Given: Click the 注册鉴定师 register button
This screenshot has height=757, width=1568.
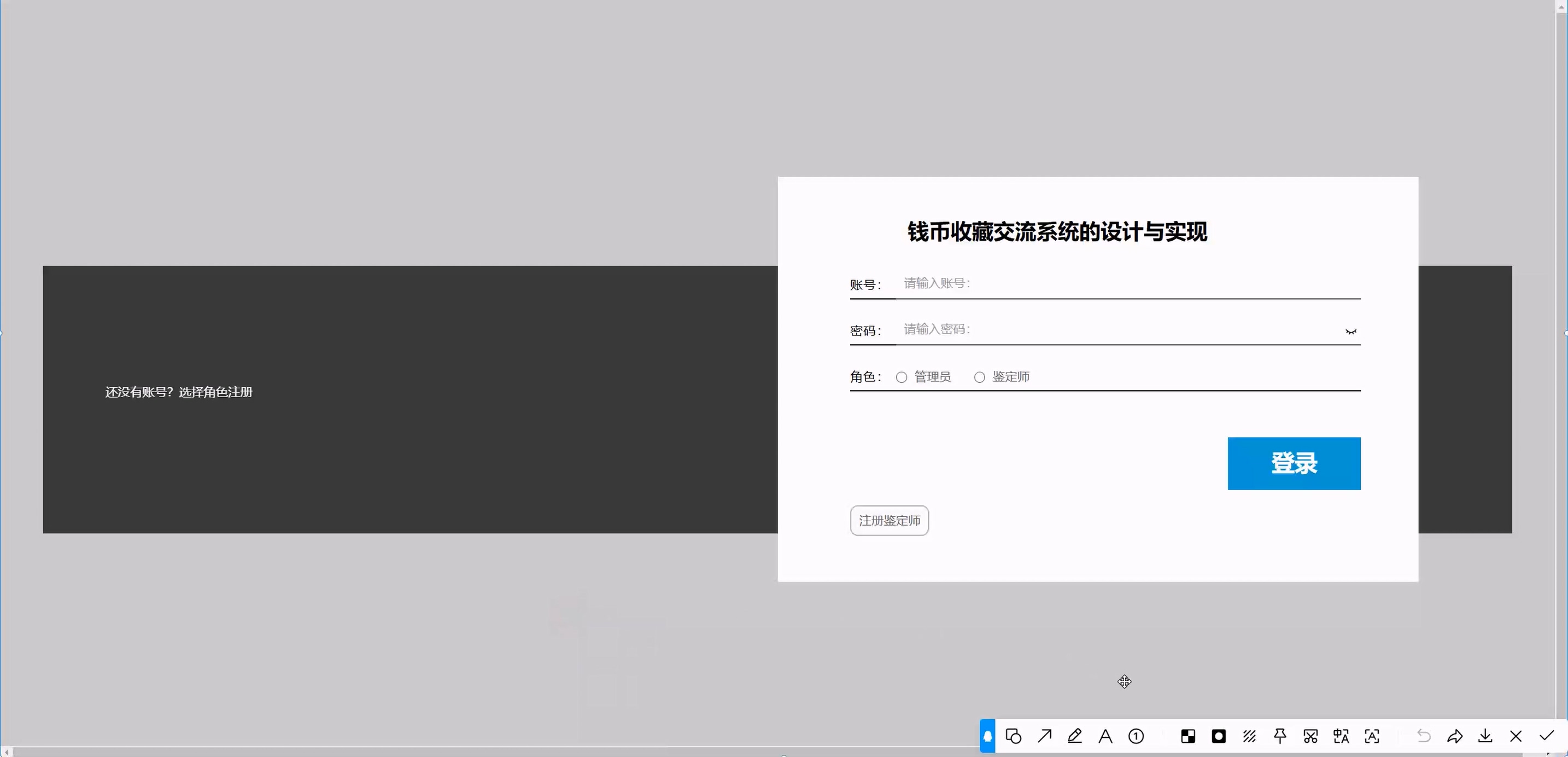Looking at the screenshot, I should click(x=890, y=521).
